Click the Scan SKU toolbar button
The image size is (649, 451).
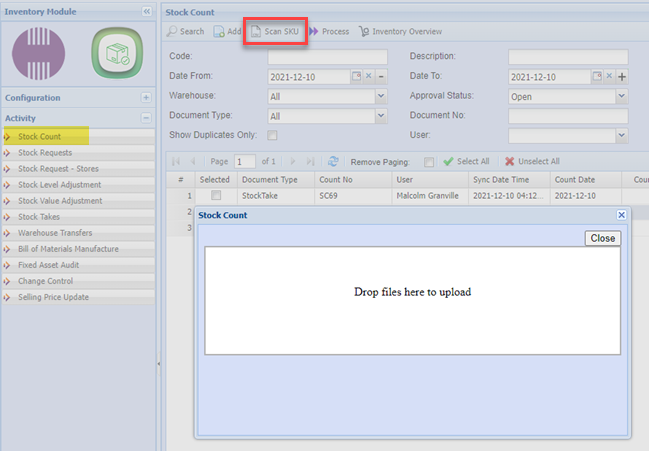(x=275, y=31)
